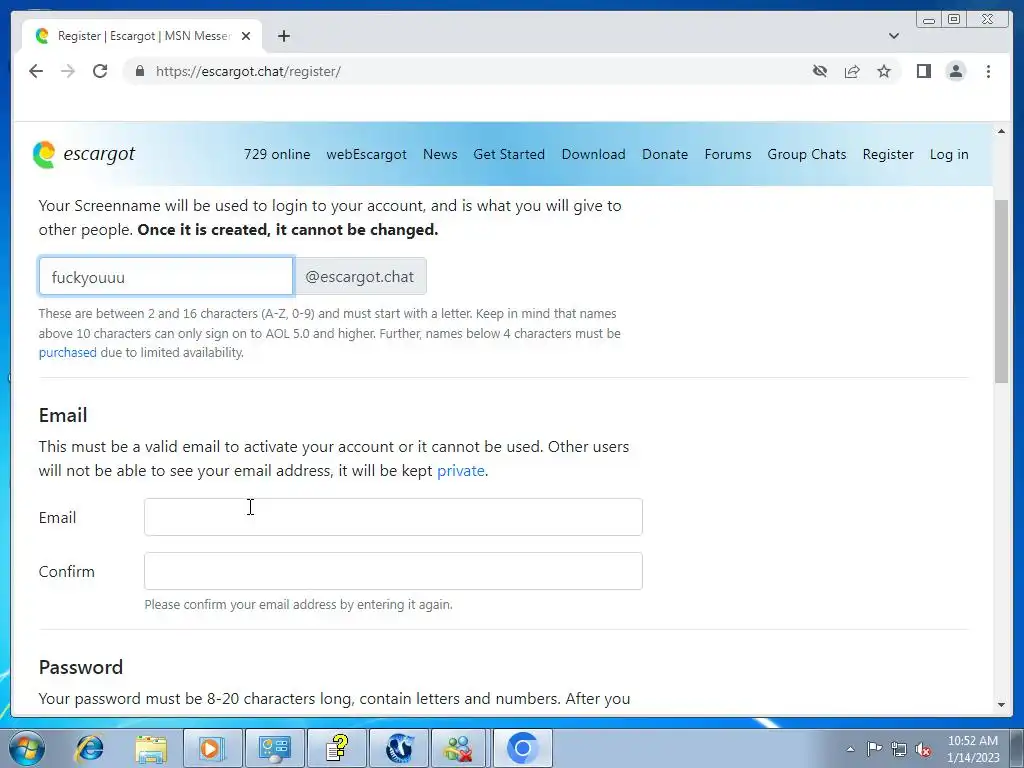Image resolution: width=1024 pixels, height=768 pixels.
Task: Minimize the browser window
Action: point(929,20)
